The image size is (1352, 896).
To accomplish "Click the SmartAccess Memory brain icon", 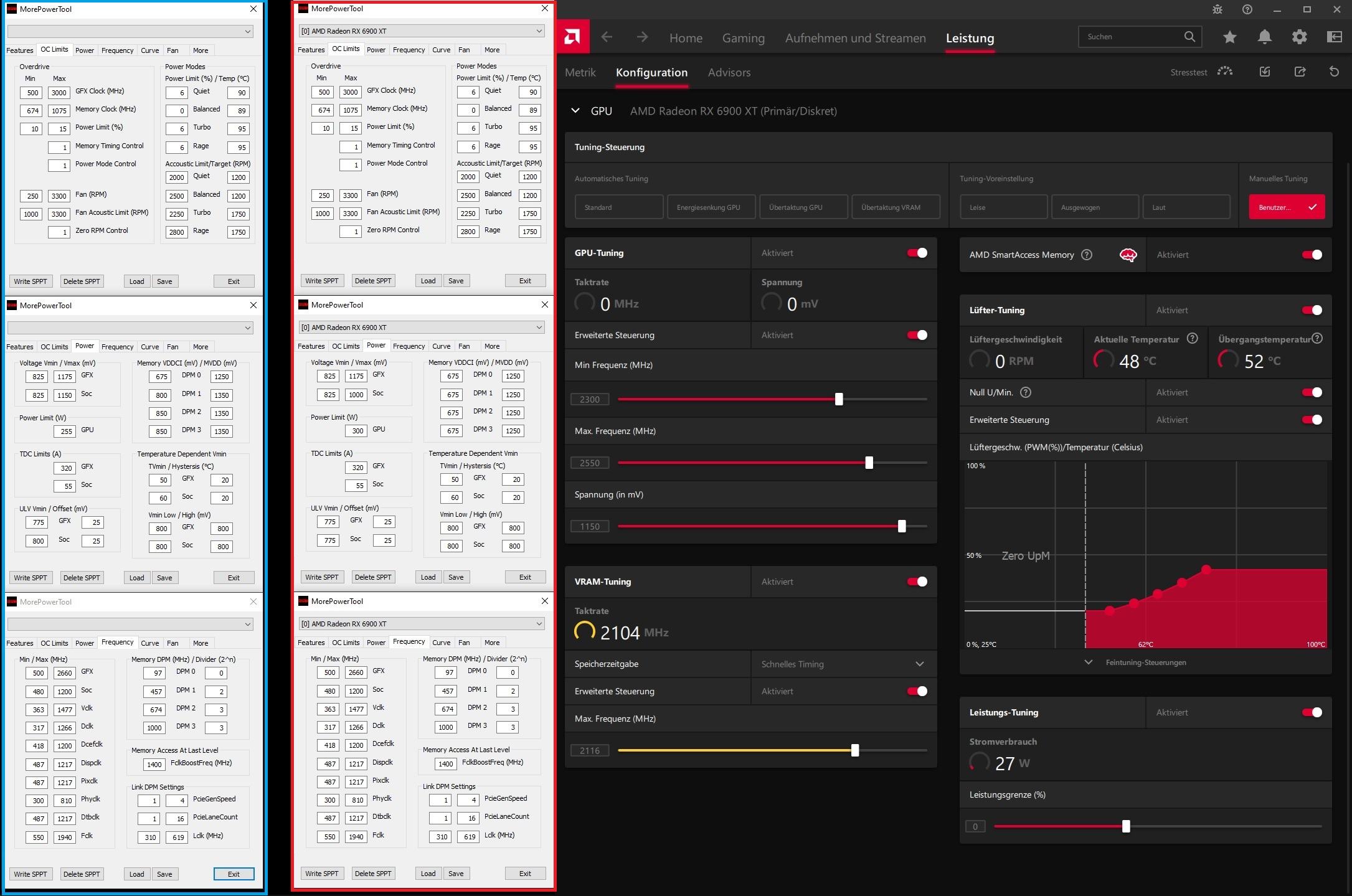I will [1128, 255].
